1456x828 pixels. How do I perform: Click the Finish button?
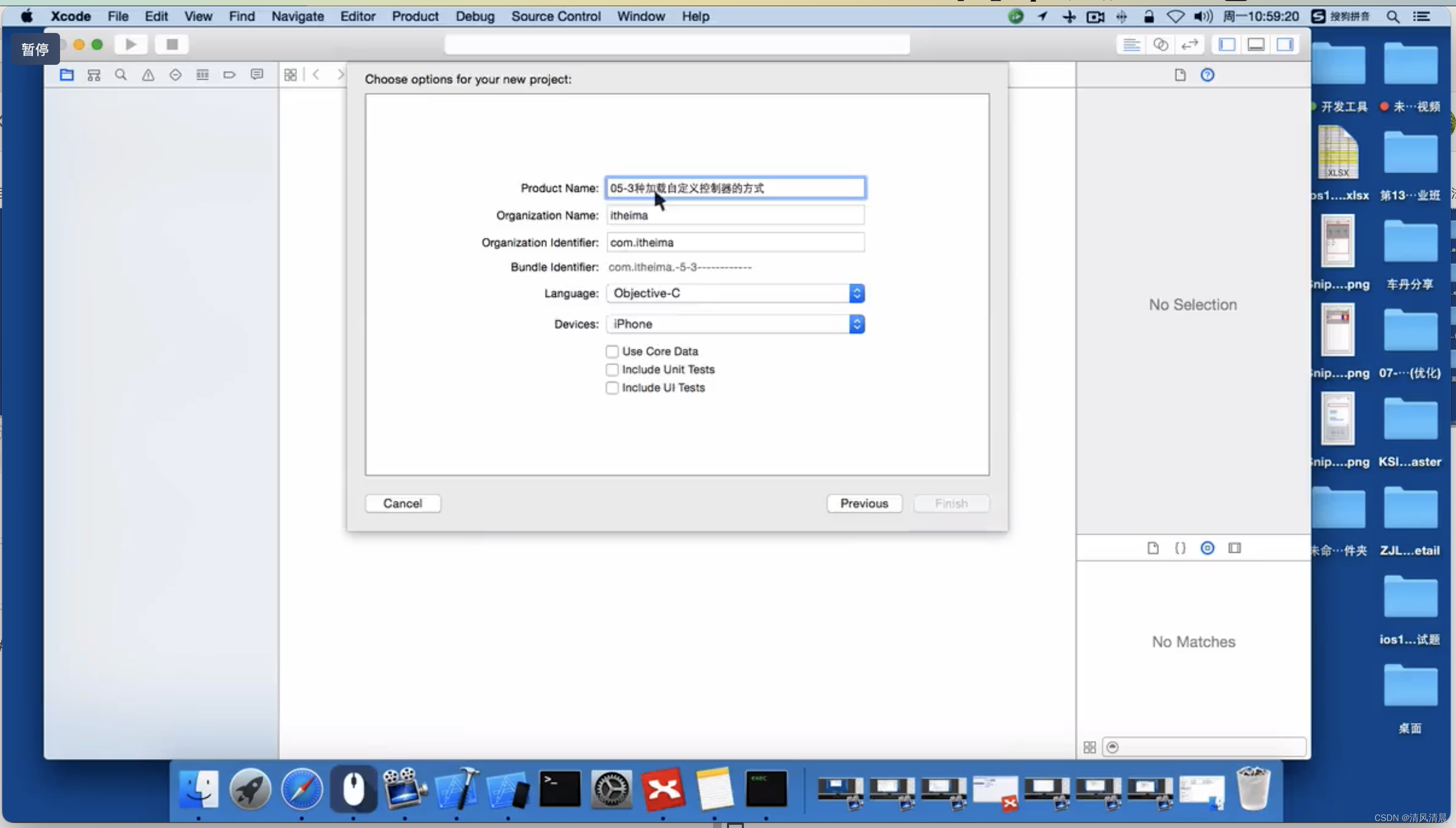coord(951,502)
